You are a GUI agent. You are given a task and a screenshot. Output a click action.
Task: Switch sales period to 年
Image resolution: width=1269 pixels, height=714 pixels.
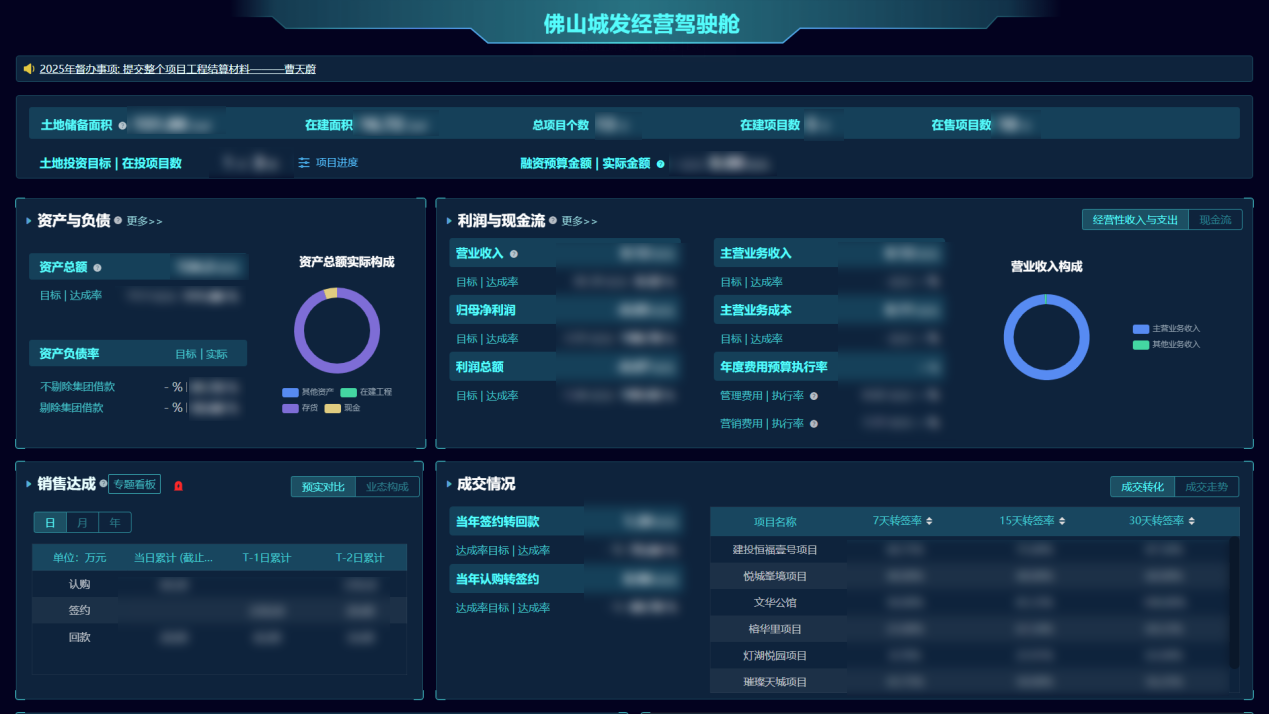point(115,523)
